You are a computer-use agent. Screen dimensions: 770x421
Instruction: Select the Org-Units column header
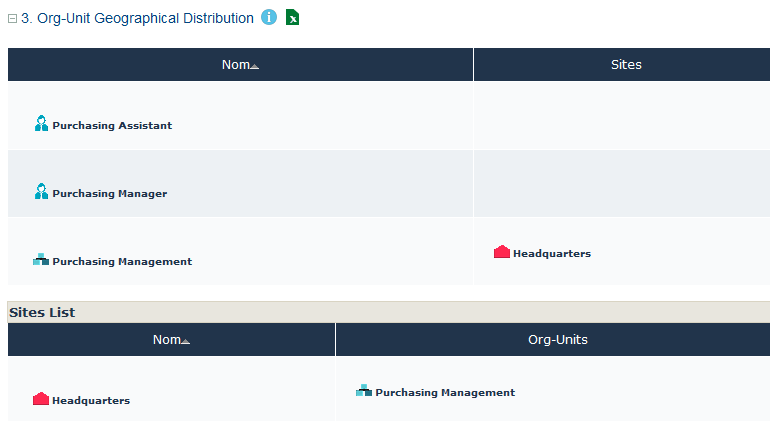[x=558, y=340]
